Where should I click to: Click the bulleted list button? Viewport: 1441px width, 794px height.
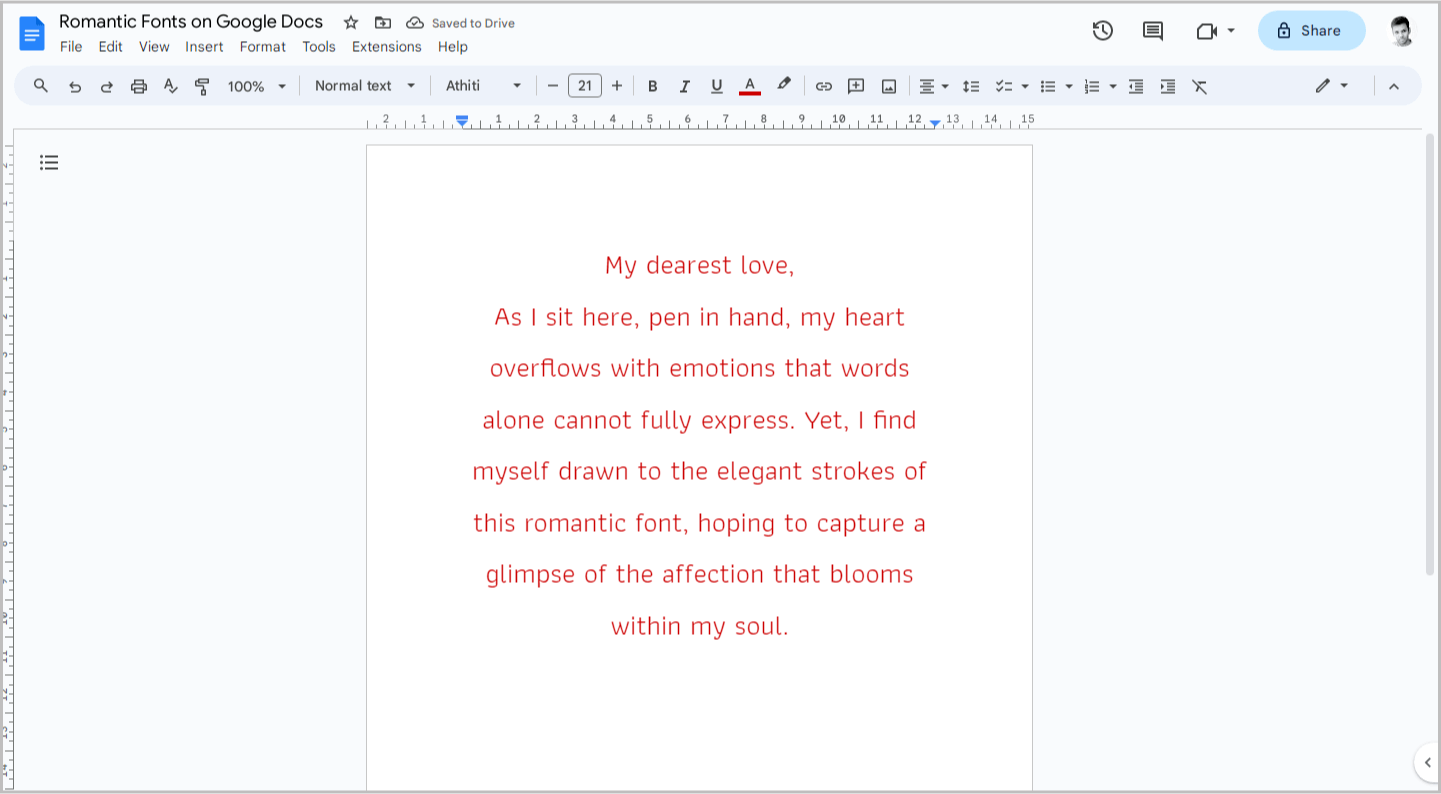point(1048,86)
